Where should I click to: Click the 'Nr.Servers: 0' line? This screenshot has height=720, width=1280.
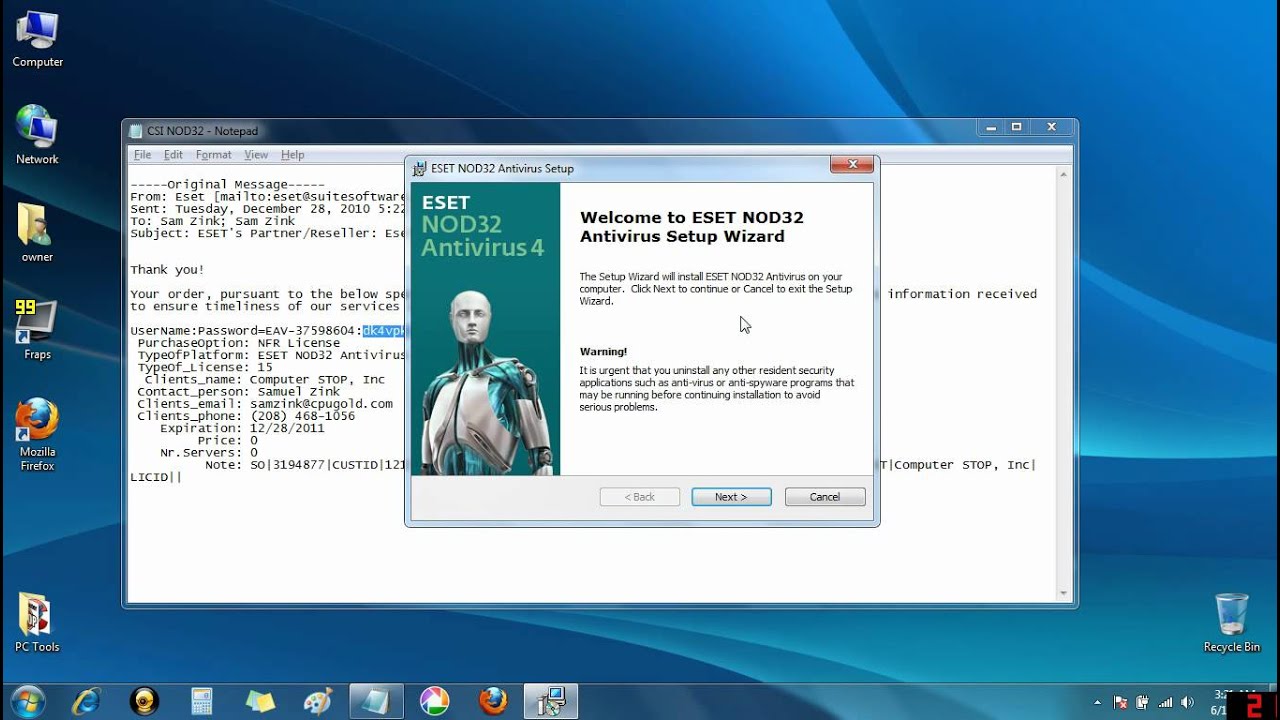pos(209,452)
